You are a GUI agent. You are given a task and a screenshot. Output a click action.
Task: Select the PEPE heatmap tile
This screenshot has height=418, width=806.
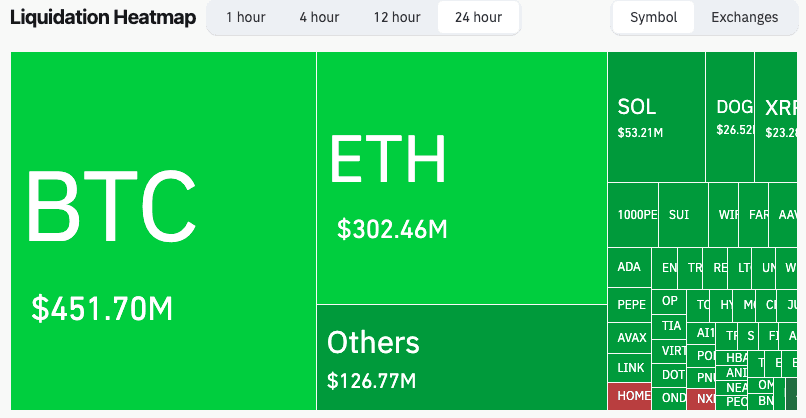click(x=630, y=305)
